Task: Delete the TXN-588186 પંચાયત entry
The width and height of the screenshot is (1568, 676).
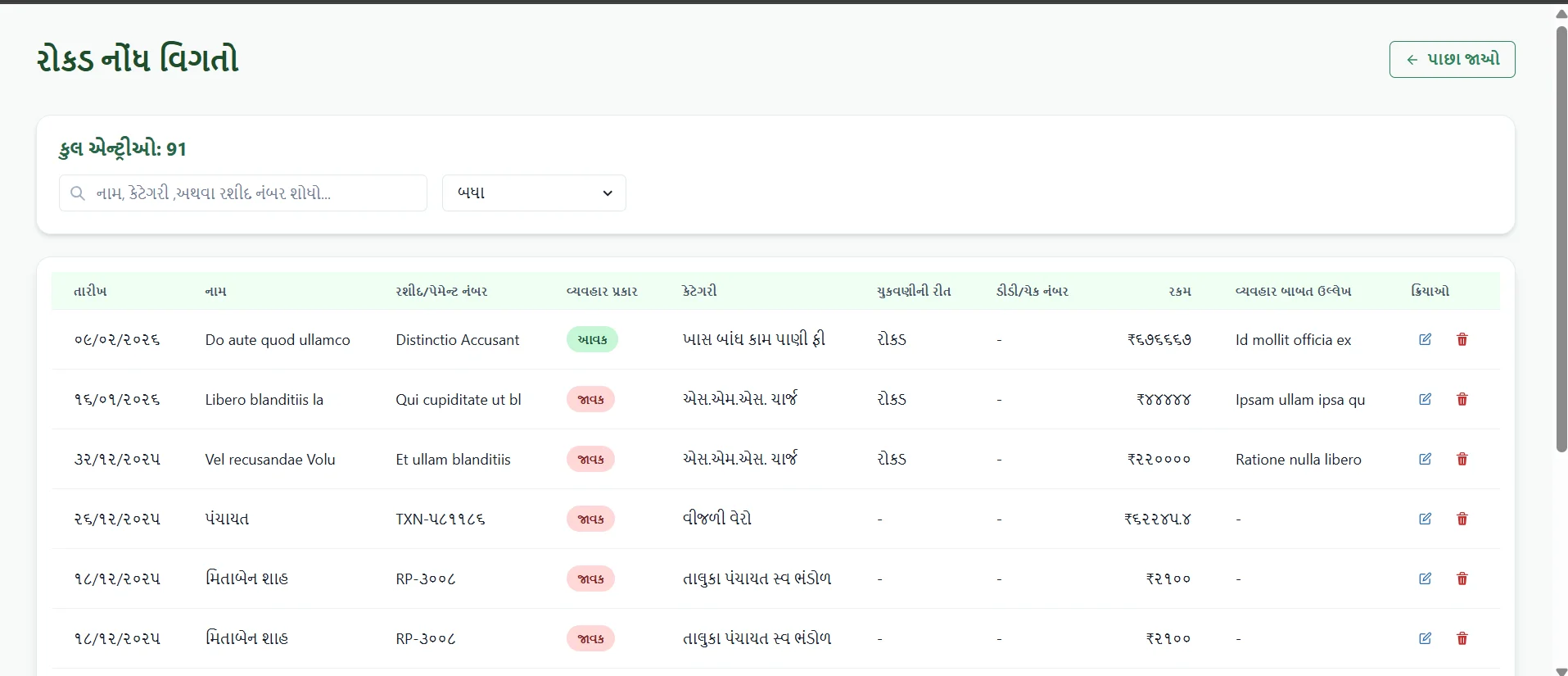Action: [1462, 519]
